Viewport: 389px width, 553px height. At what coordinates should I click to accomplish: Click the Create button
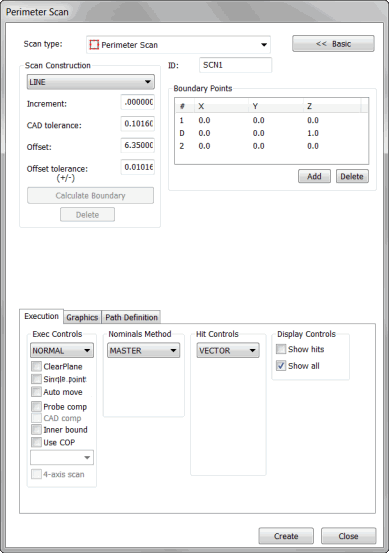[x=286, y=536]
